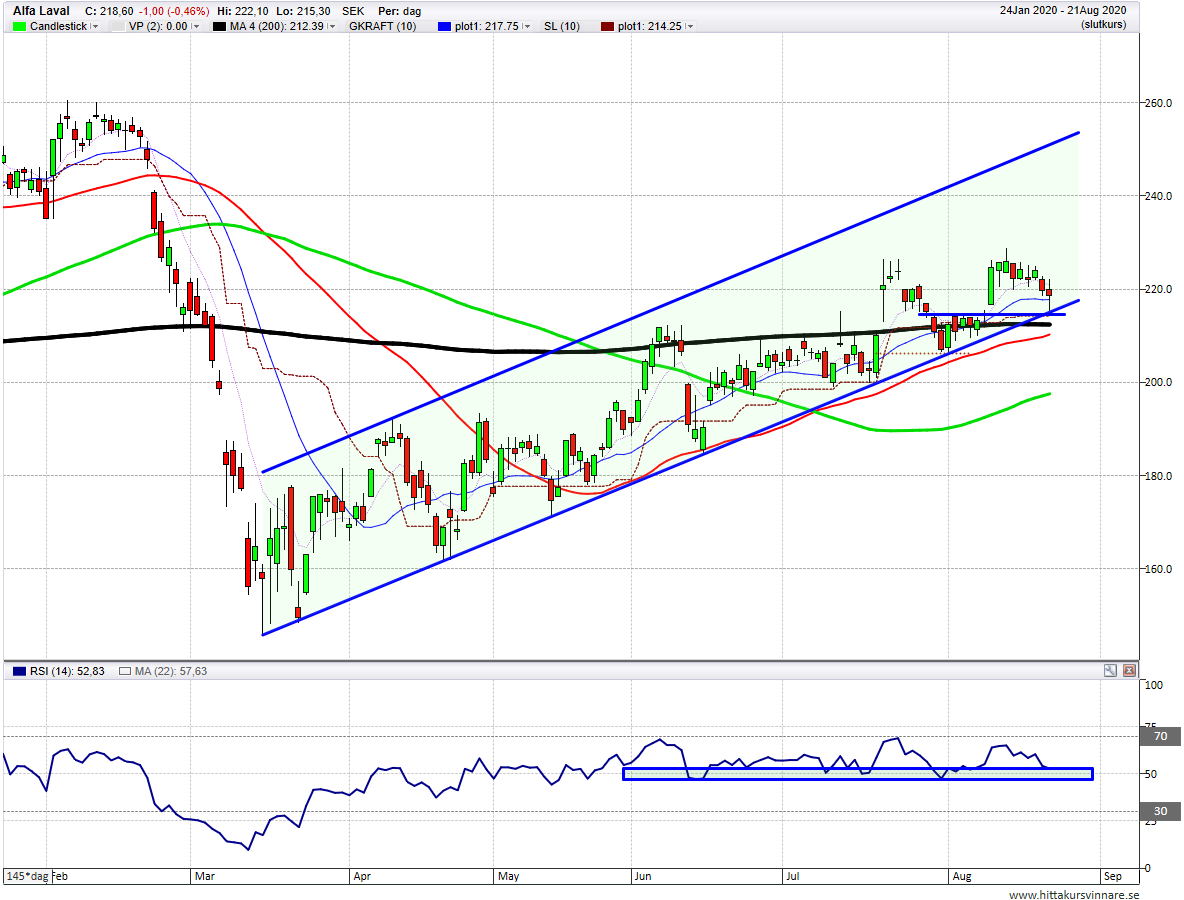Viewport: 1184px width, 900px height.
Task: Click the white MA (22) swatch in RSI panel
Action: point(125,671)
